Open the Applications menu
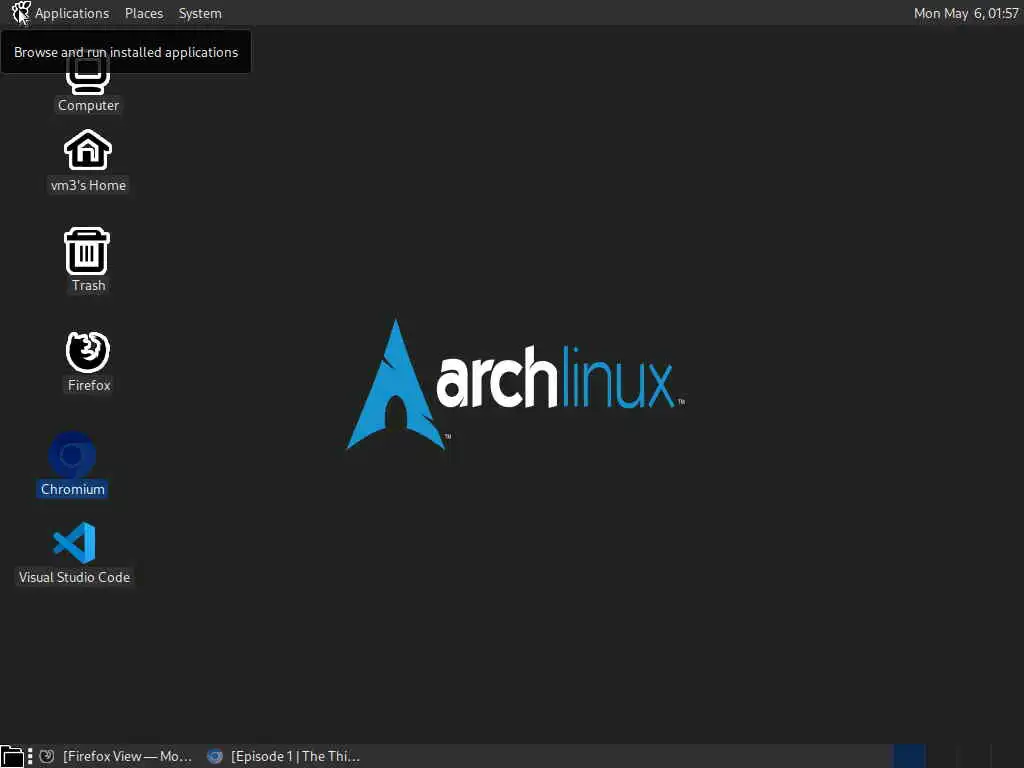The height and width of the screenshot is (768, 1024). pyautogui.click(x=72, y=13)
